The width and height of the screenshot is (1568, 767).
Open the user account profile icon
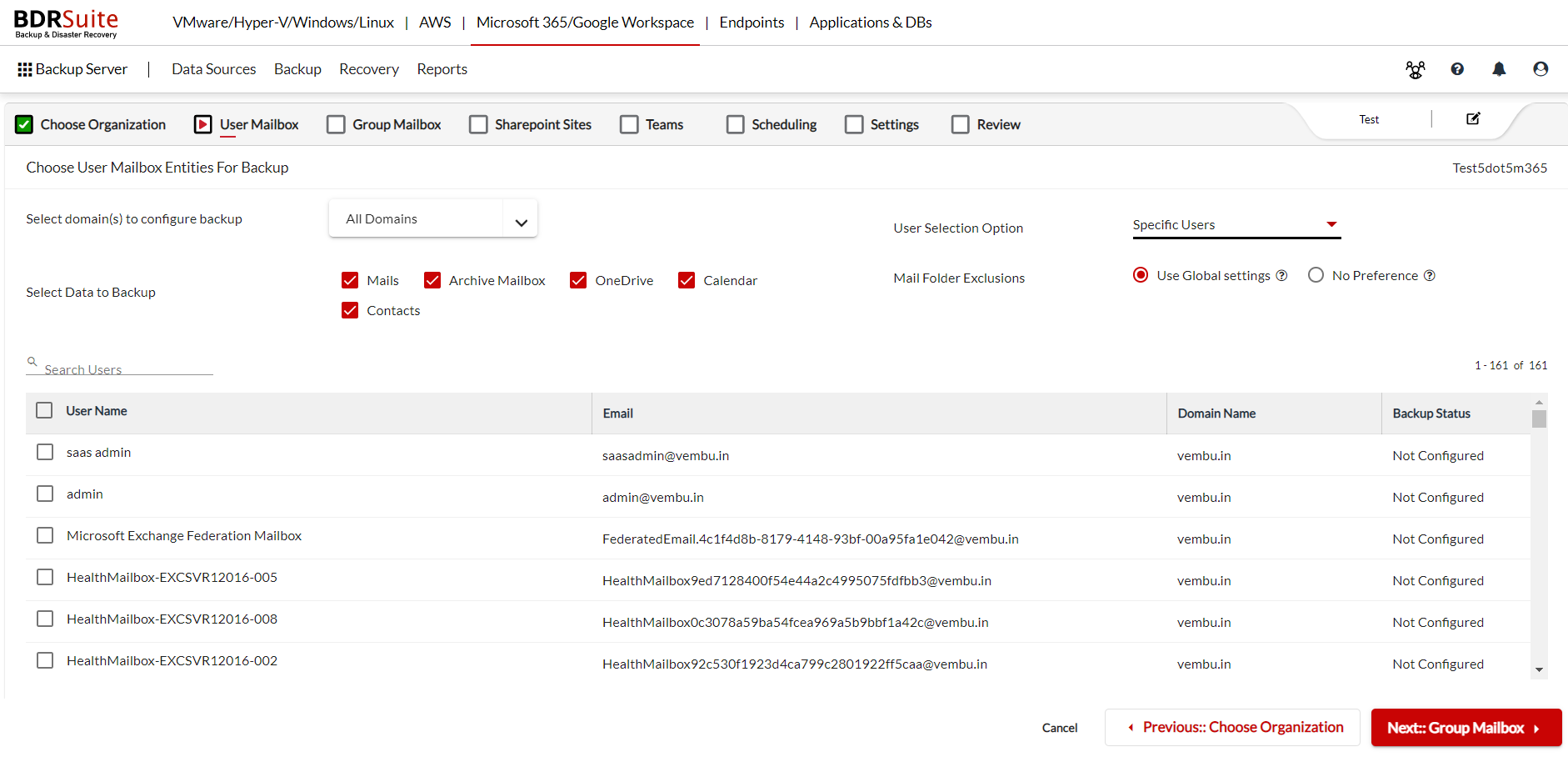click(1541, 69)
